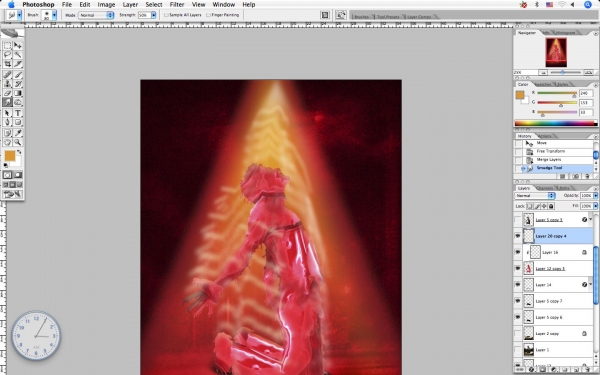This screenshot has height=375, width=600.
Task: Select the Path Selection tool
Action: 7,113
